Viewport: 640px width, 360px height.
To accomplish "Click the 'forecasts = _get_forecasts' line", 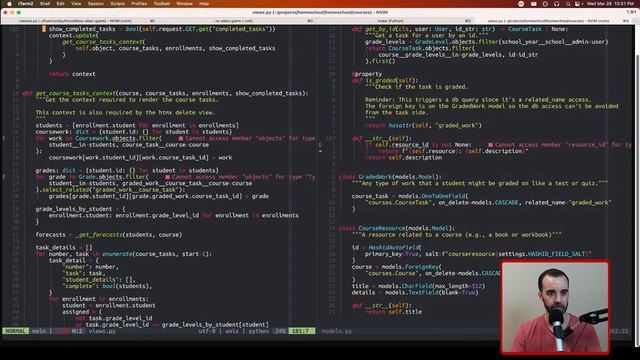I will coord(109,235).
